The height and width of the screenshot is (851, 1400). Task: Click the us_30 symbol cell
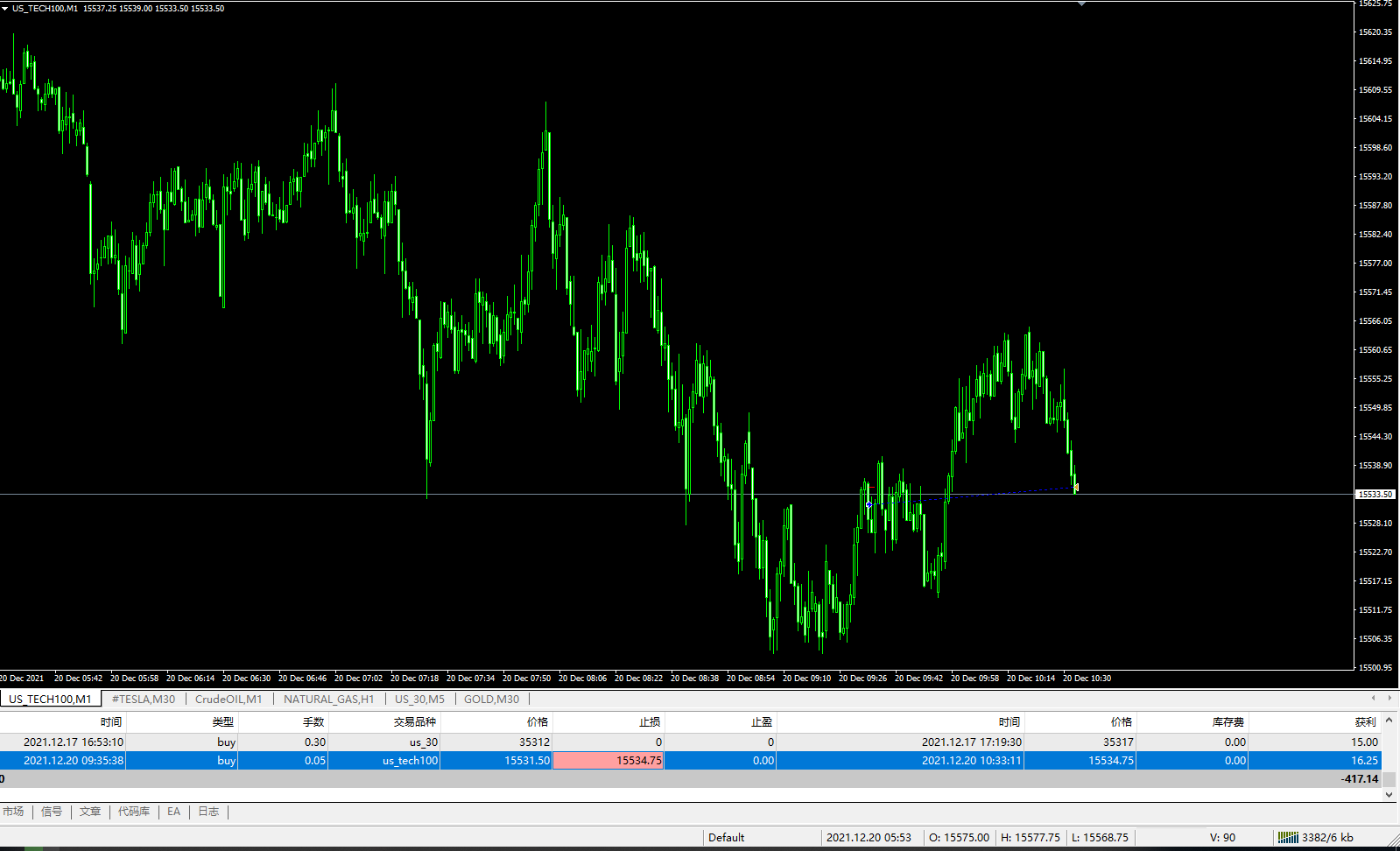pos(424,742)
